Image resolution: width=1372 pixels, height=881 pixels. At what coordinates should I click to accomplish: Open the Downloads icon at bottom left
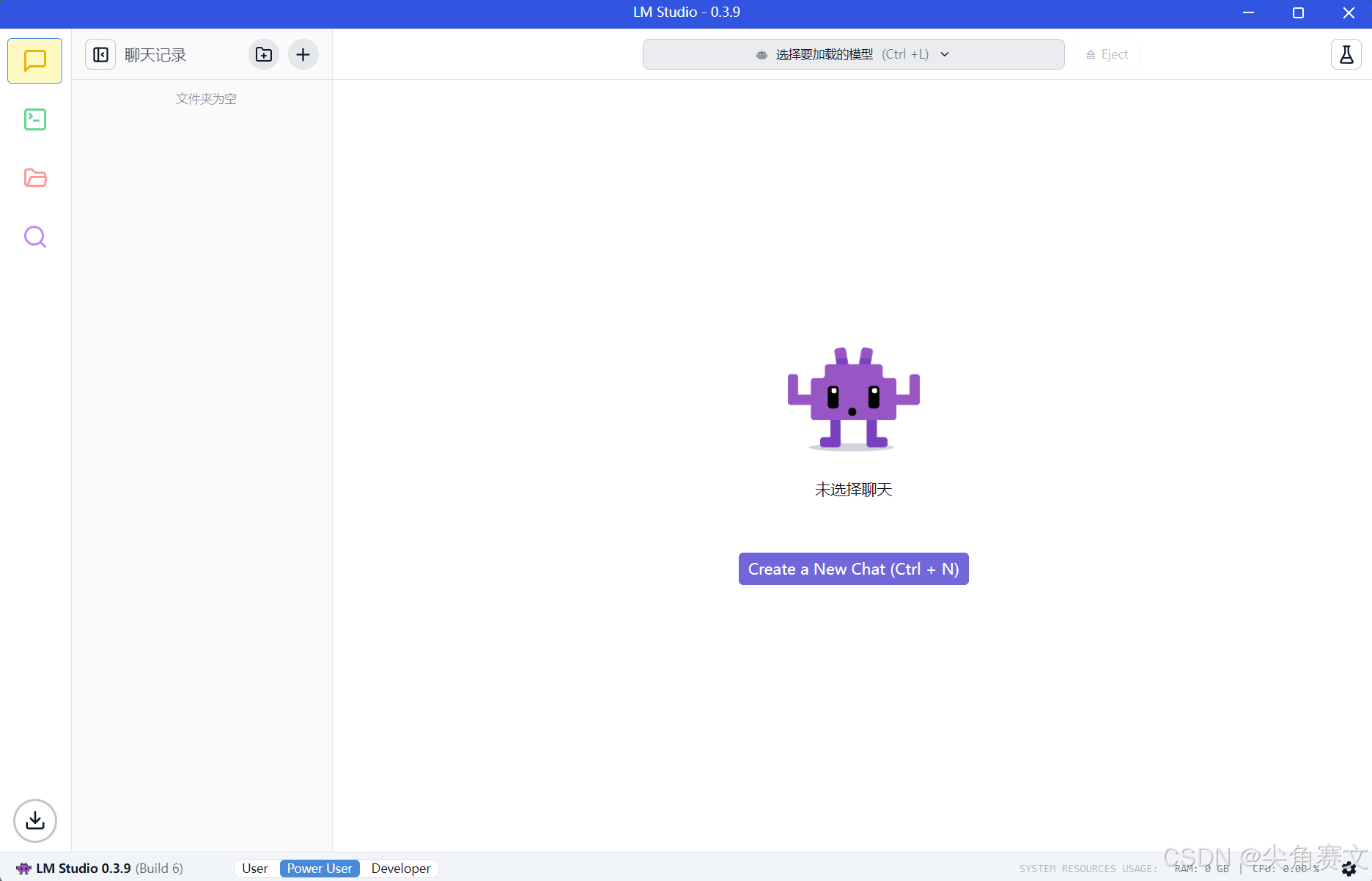34,820
